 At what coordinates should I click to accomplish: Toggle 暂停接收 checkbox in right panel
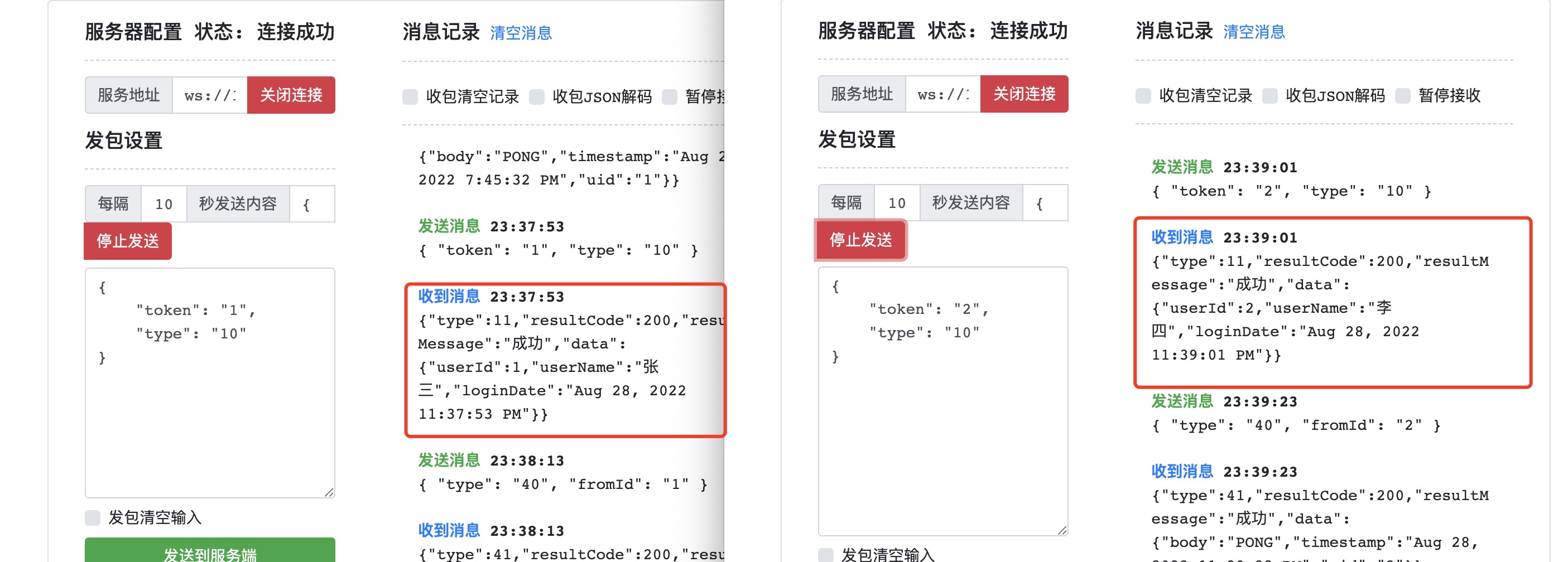(1402, 95)
